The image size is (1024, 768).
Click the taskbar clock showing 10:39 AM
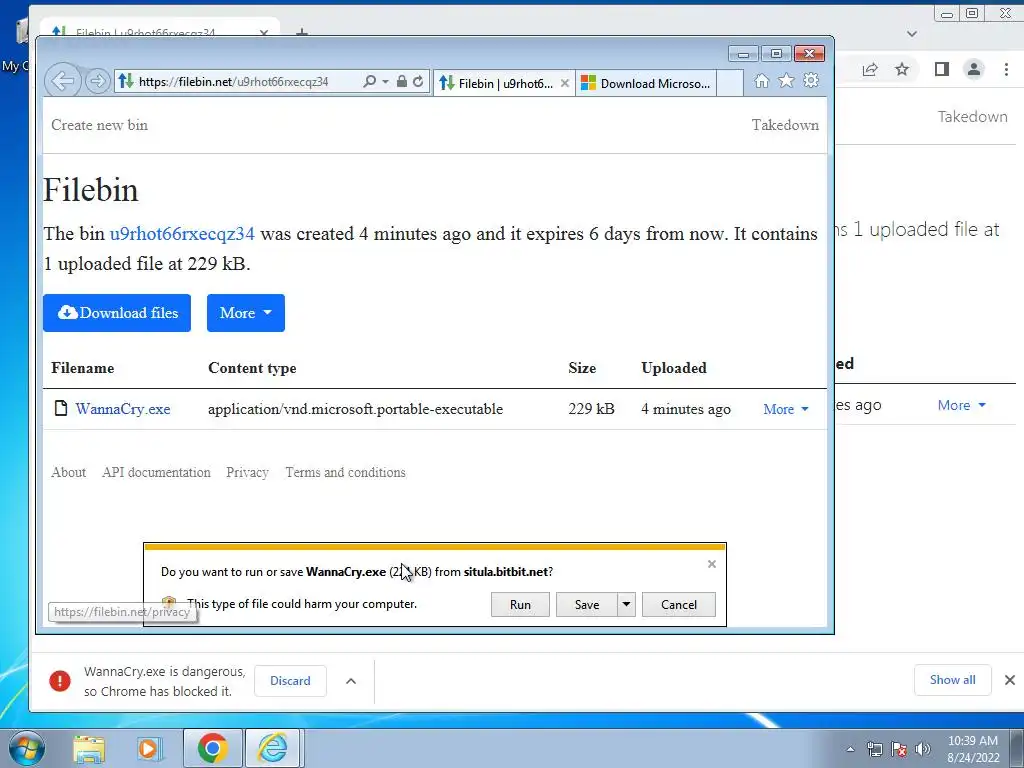(973, 749)
